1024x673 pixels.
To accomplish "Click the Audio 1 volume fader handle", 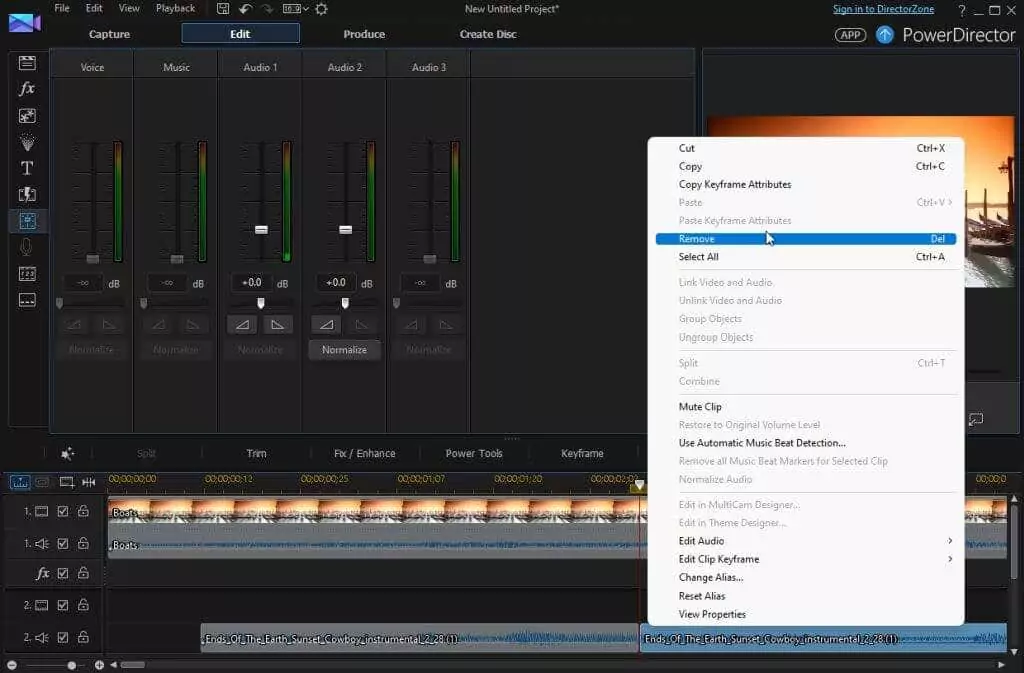I will coord(261,229).
